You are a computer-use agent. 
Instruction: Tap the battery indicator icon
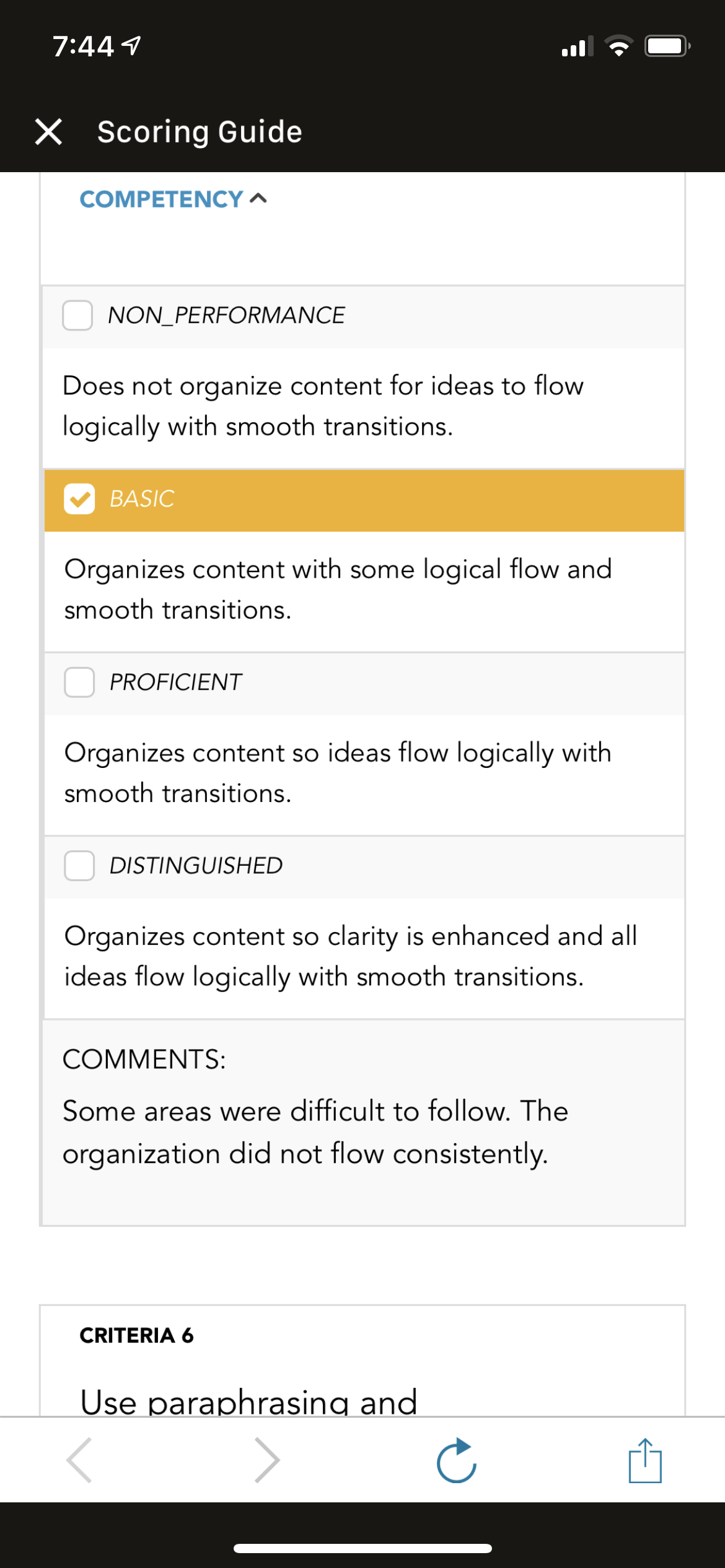(667, 46)
